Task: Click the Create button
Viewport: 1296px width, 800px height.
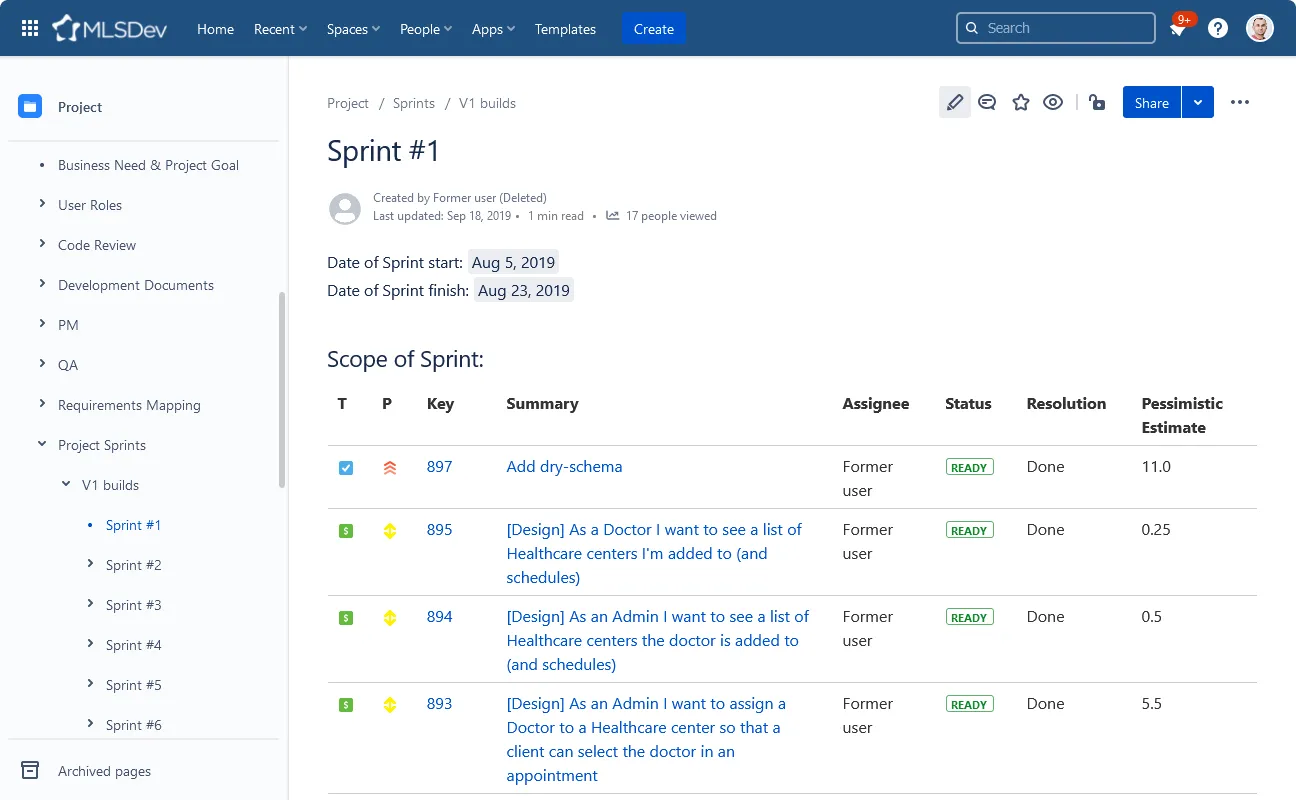Action: click(x=653, y=29)
